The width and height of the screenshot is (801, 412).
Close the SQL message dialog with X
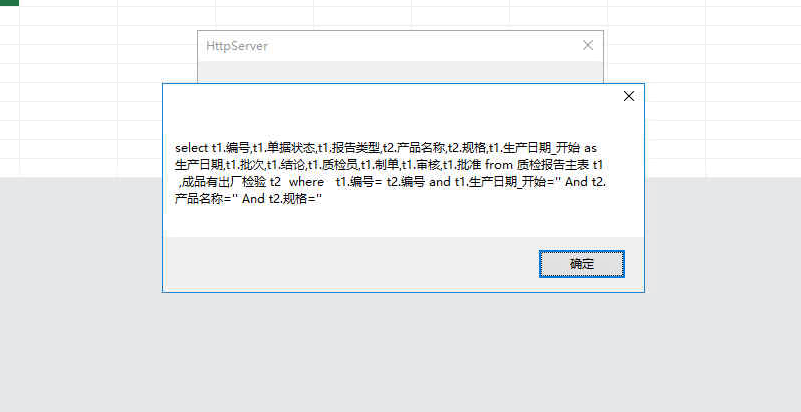coord(629,96)
